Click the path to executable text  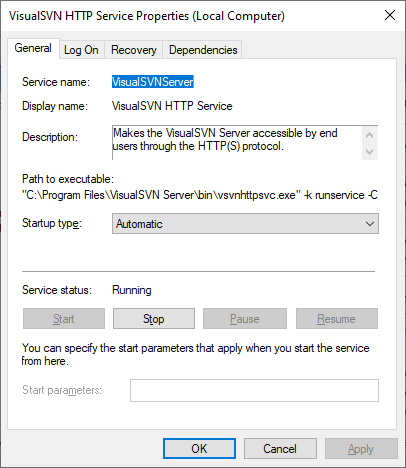200,195
